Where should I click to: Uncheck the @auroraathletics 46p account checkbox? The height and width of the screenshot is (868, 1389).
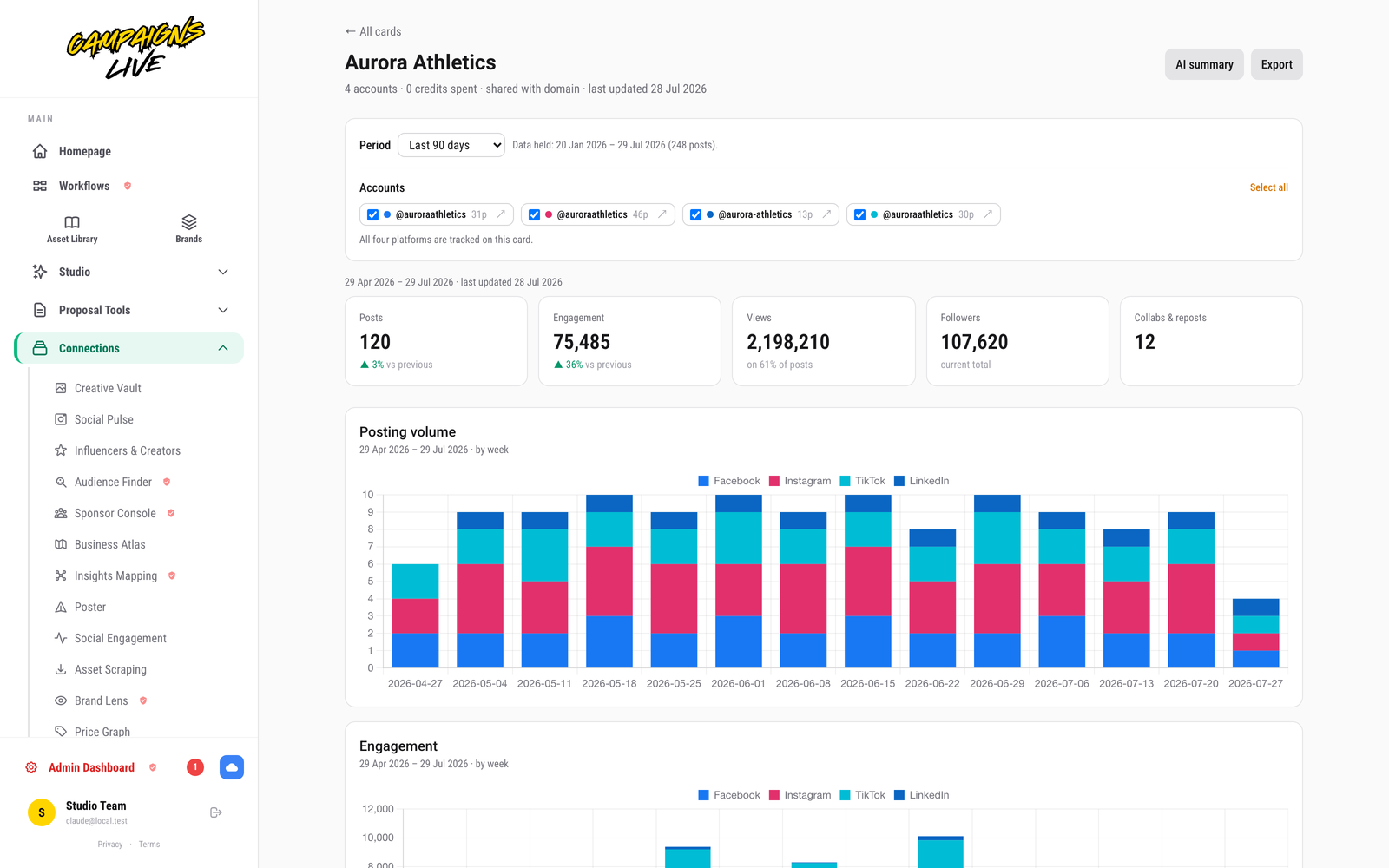[534, 214]
